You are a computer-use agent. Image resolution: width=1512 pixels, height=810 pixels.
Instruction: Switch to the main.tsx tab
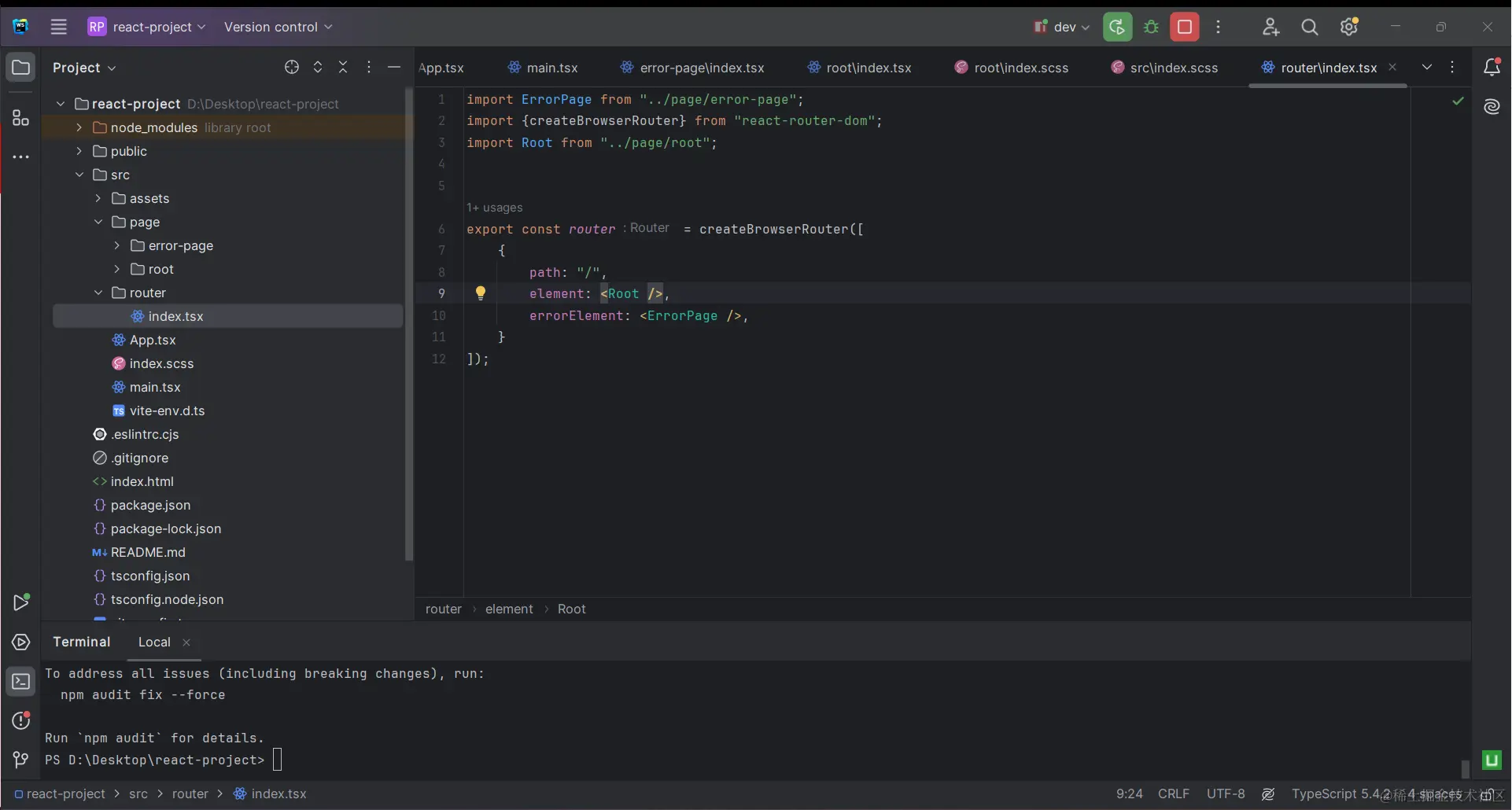(x=543, y=68)
